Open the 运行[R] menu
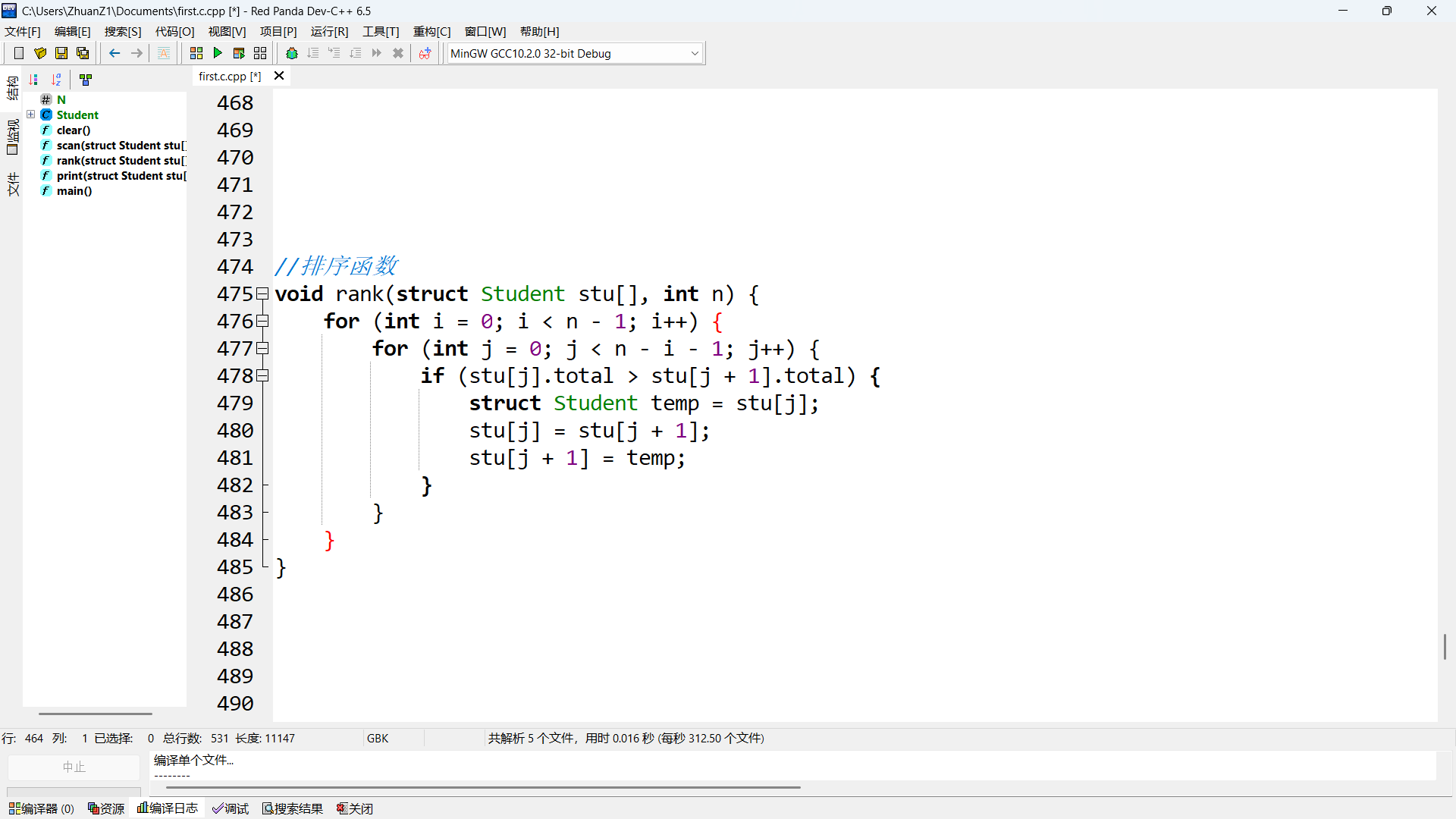This screenshot has height=819, width=1456. tap(329, 31)
